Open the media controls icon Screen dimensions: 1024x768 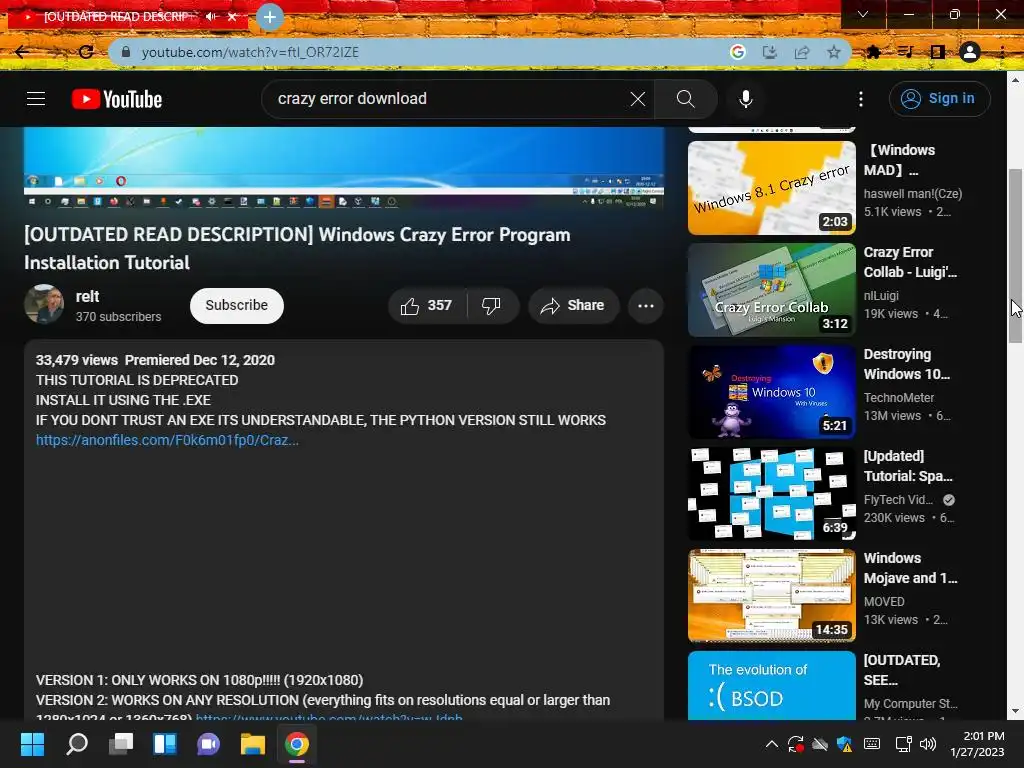pos(905,52)
